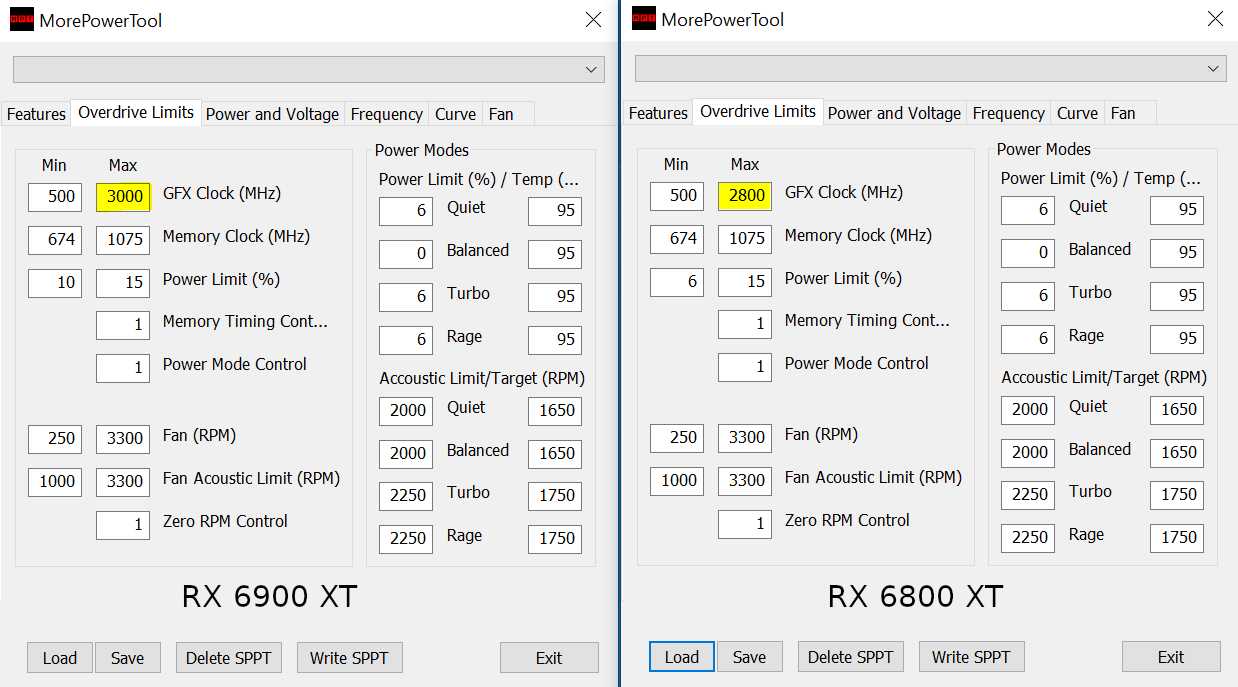Viewport: 1238px width, 687px height.
Task: Click Write SPPT in RX 6900 XT window
Action: [x=350, y=658]
